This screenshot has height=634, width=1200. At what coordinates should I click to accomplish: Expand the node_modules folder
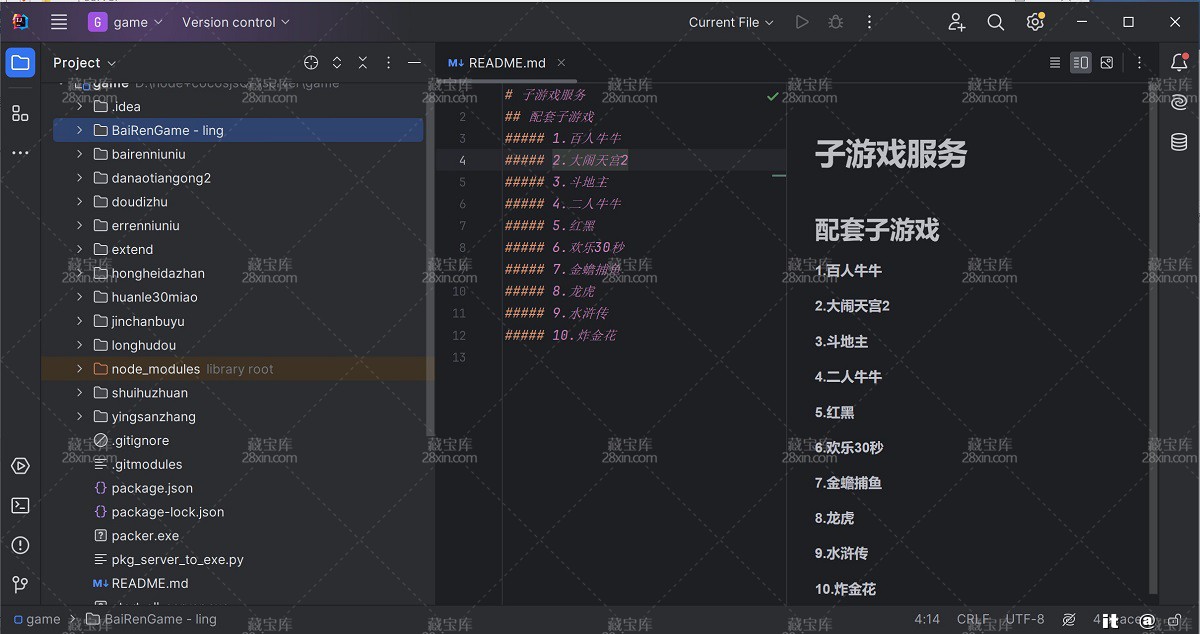tap(80, 369)
